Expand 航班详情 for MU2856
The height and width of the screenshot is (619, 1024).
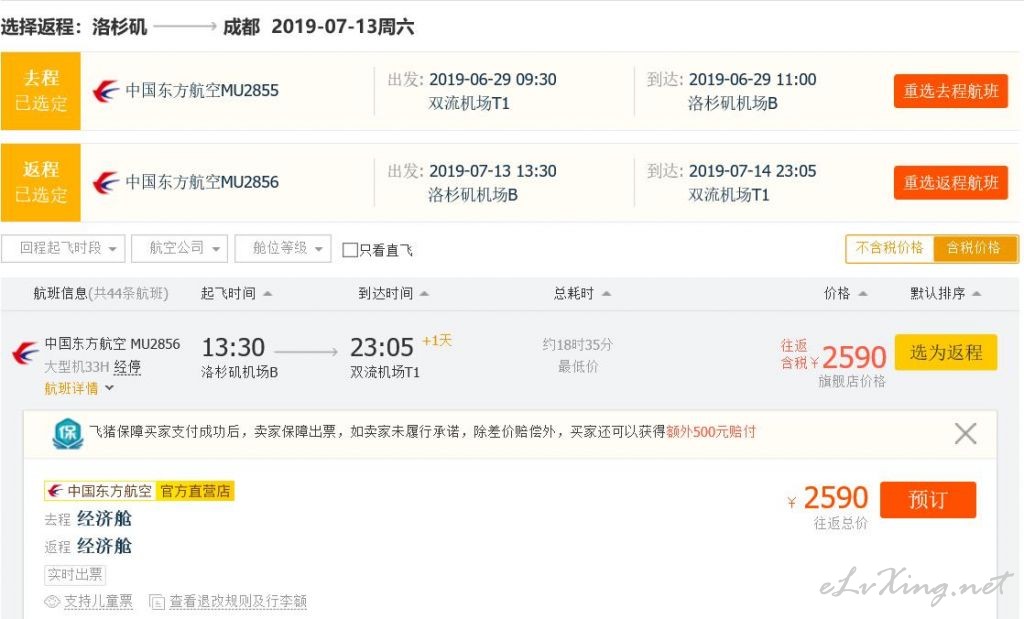[x=79, y=389]
